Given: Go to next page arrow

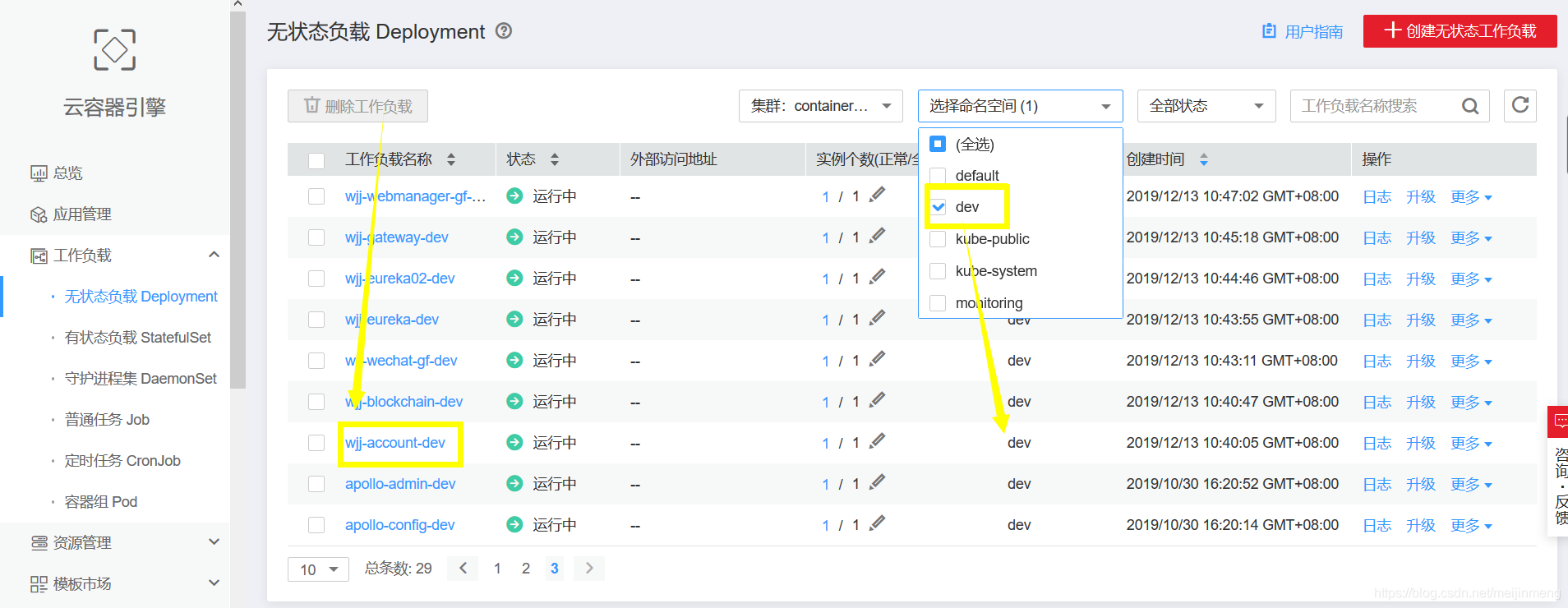Looking at the screenshot, I should point(589,568).
